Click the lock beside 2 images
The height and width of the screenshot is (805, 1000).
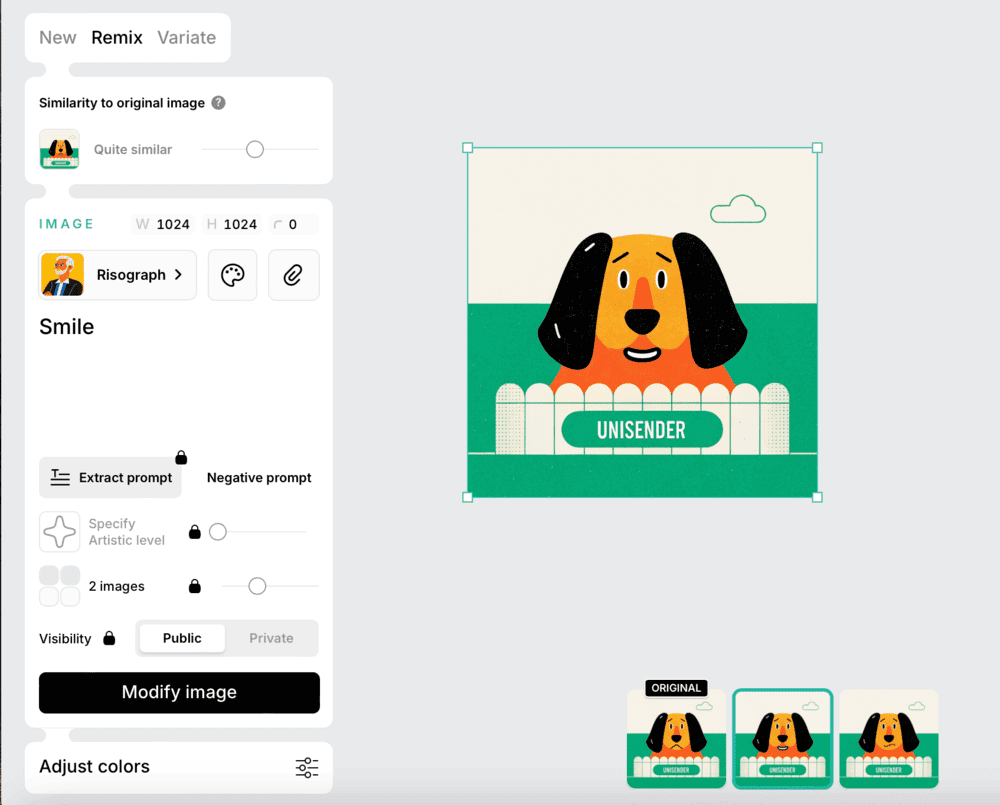pyautogui.click(x=195, y=586)
